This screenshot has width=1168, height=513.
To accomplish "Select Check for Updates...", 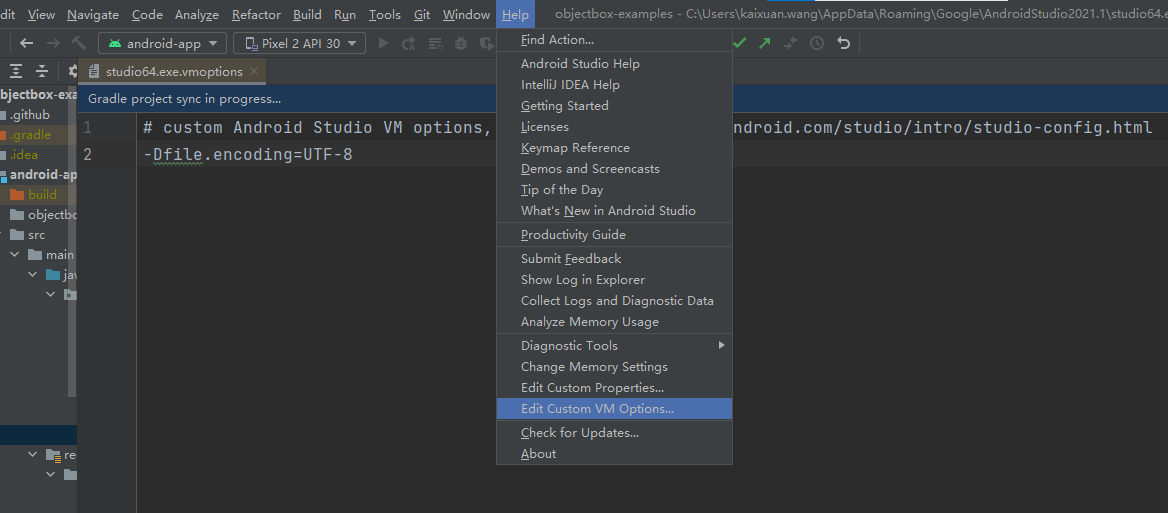I will click(x=615, y=433).
